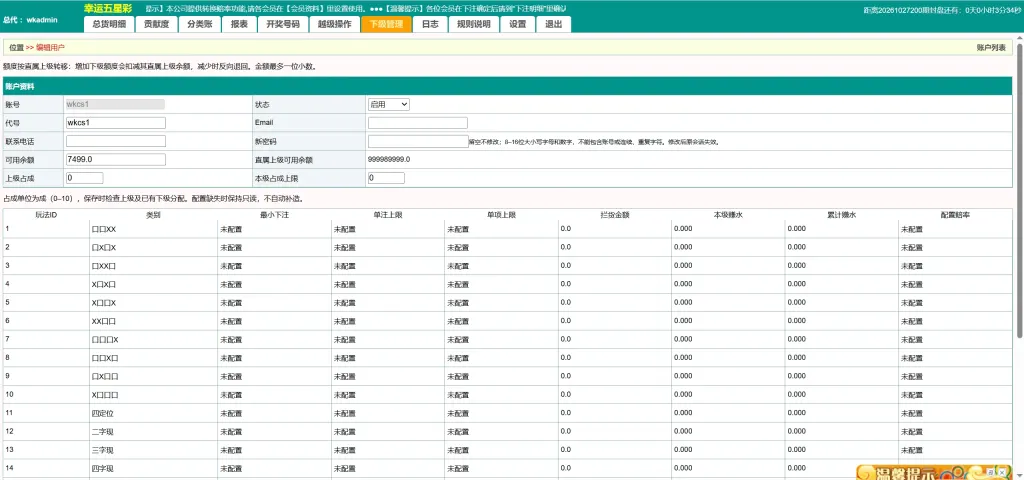Open the 总货明细 tab
This screenshot has height=480, width=1024.
click(x=109, y=24)
